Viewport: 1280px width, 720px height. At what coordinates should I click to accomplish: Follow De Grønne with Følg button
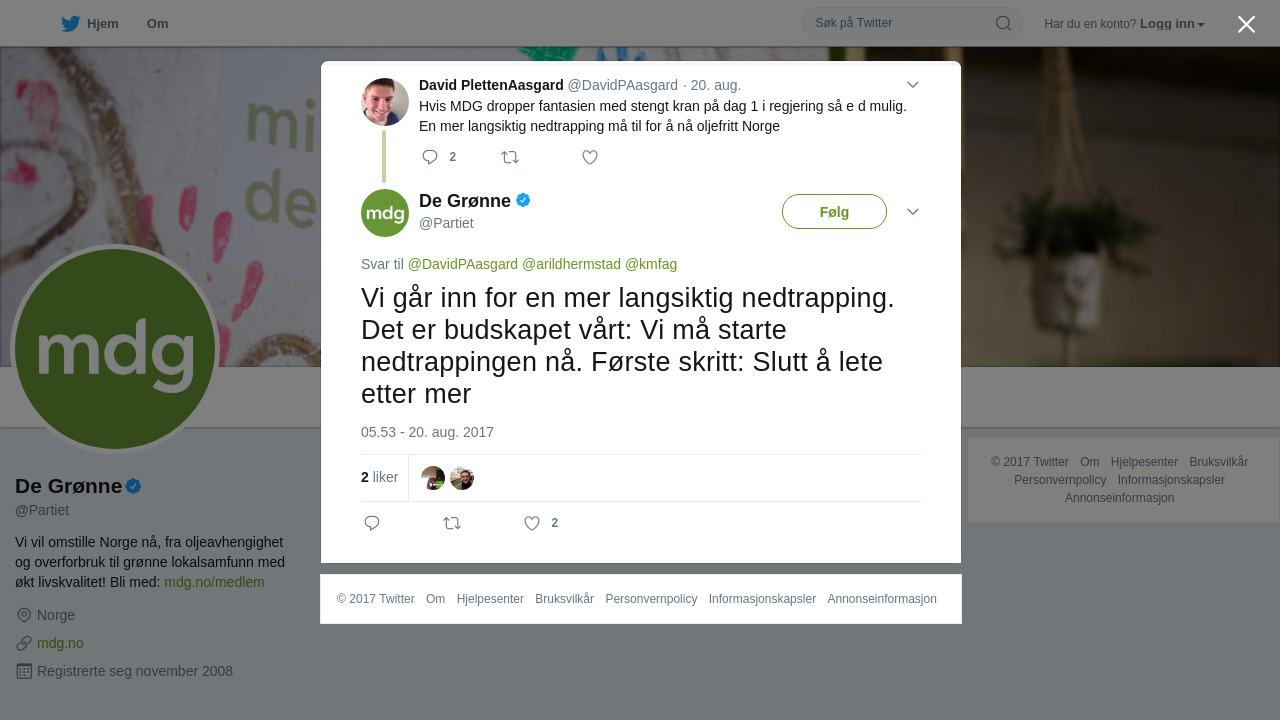[834, 212]
